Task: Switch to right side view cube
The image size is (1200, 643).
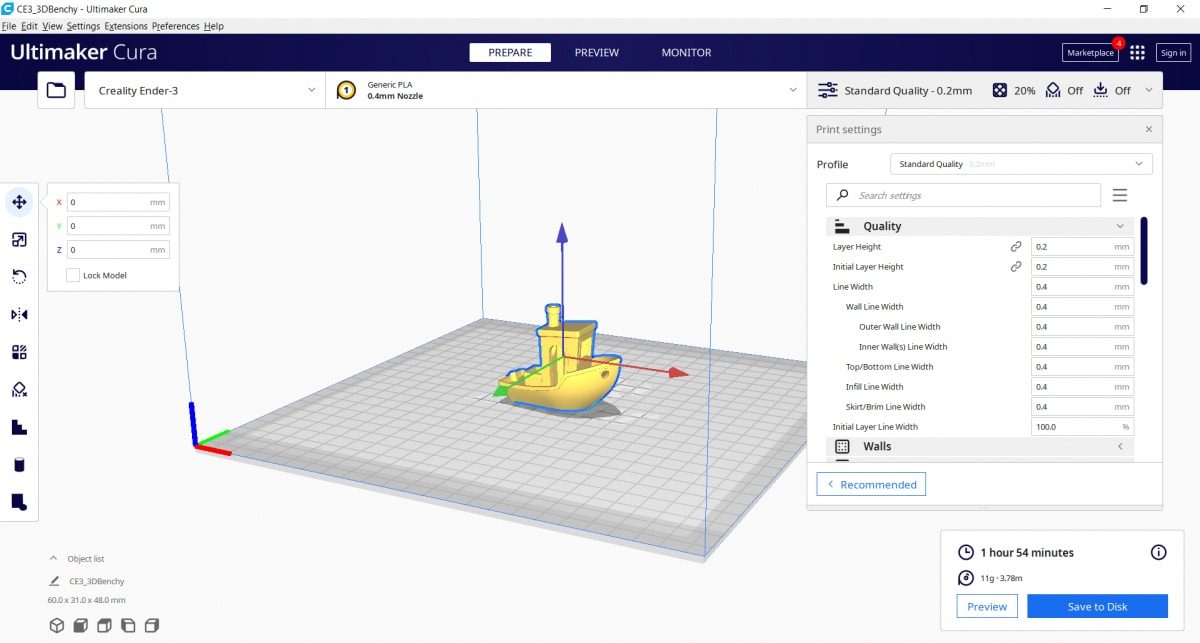Action: [152, 626]
